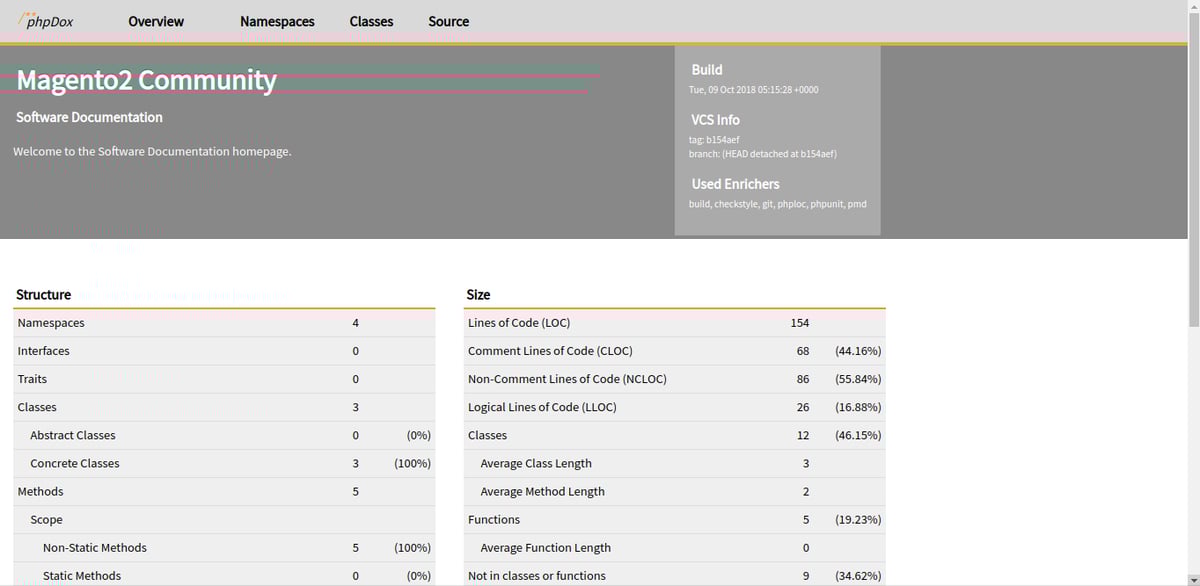Switch to the Classes navigation item
This screenshot has height=586, width=1200.
point(371,21)
